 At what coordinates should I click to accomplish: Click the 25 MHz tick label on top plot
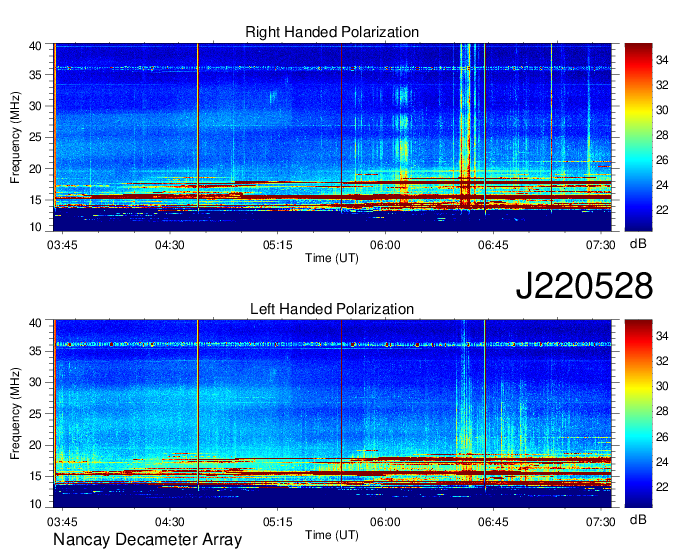(x=35, y=137)
